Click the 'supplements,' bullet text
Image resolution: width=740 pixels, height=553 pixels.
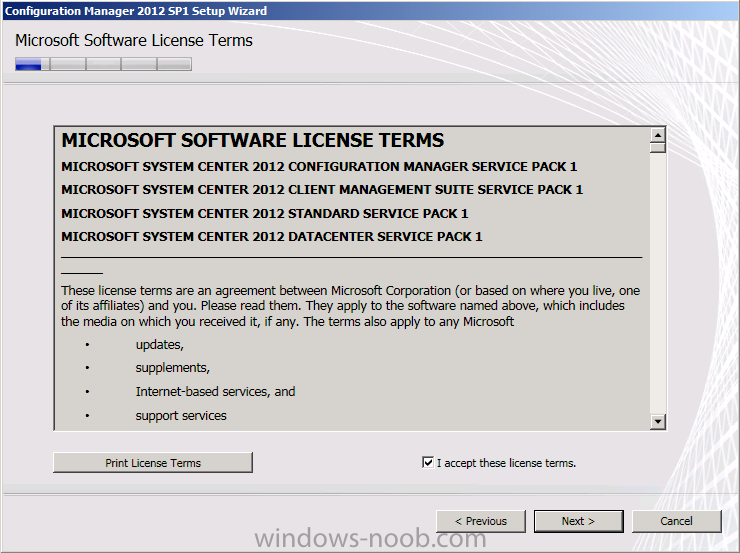click(173, 368)
